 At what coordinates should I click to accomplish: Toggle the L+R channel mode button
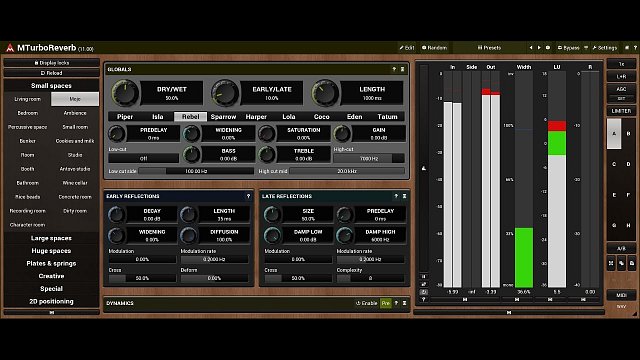[x=621, y=76]
